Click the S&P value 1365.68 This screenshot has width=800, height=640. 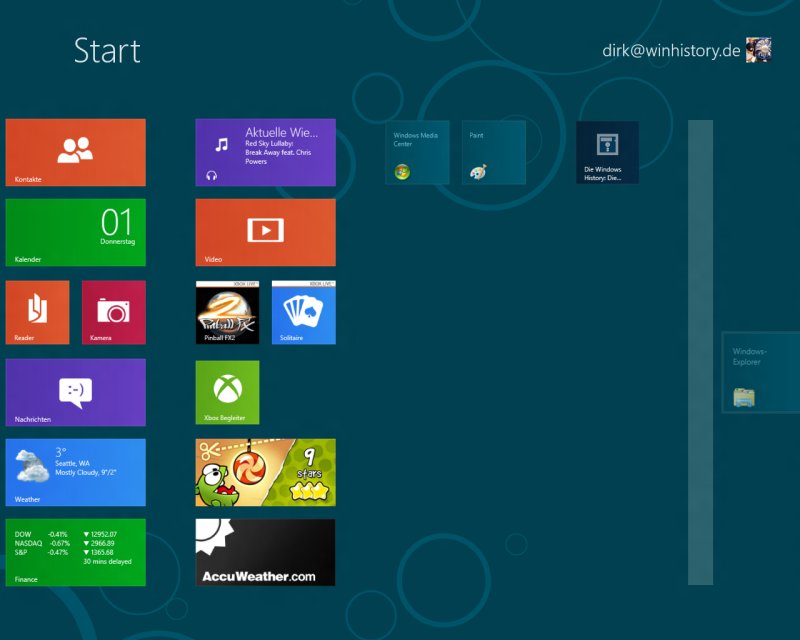pyautogui.click(x=102, y=552)
